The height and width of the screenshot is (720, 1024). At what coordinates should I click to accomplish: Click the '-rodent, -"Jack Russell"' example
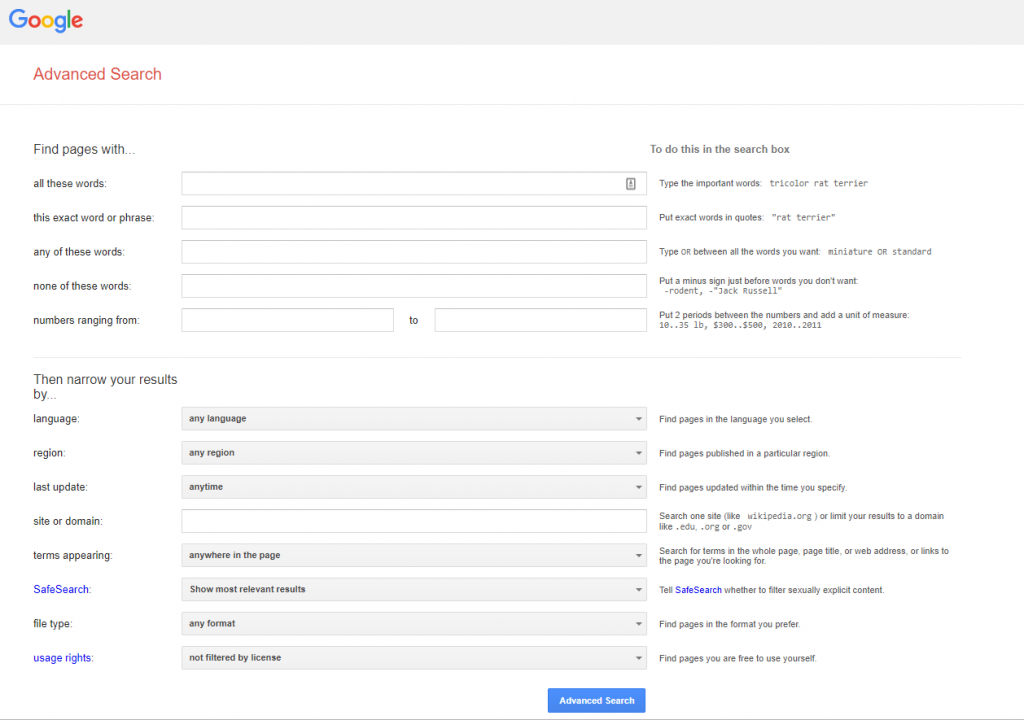tap(723, 291)
